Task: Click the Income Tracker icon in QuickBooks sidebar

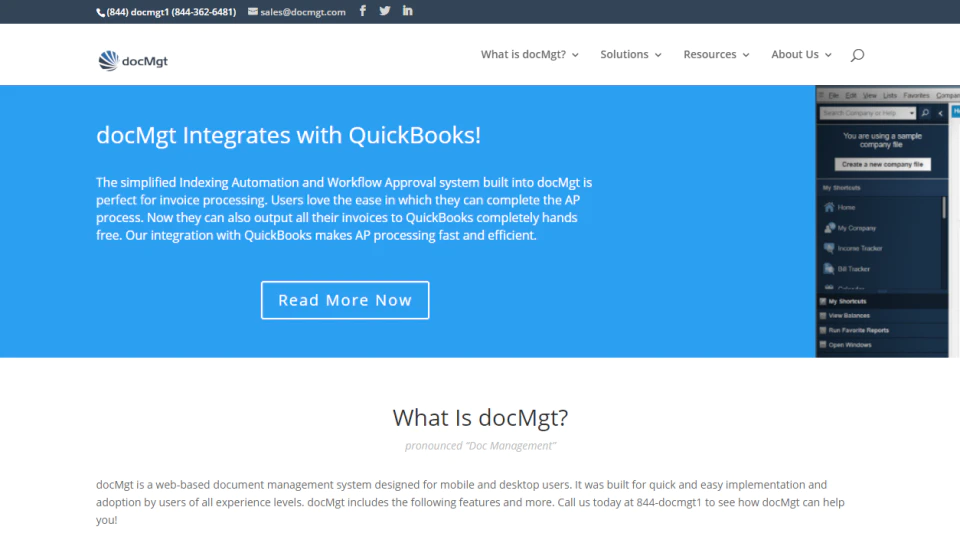Action: (829, 248)
